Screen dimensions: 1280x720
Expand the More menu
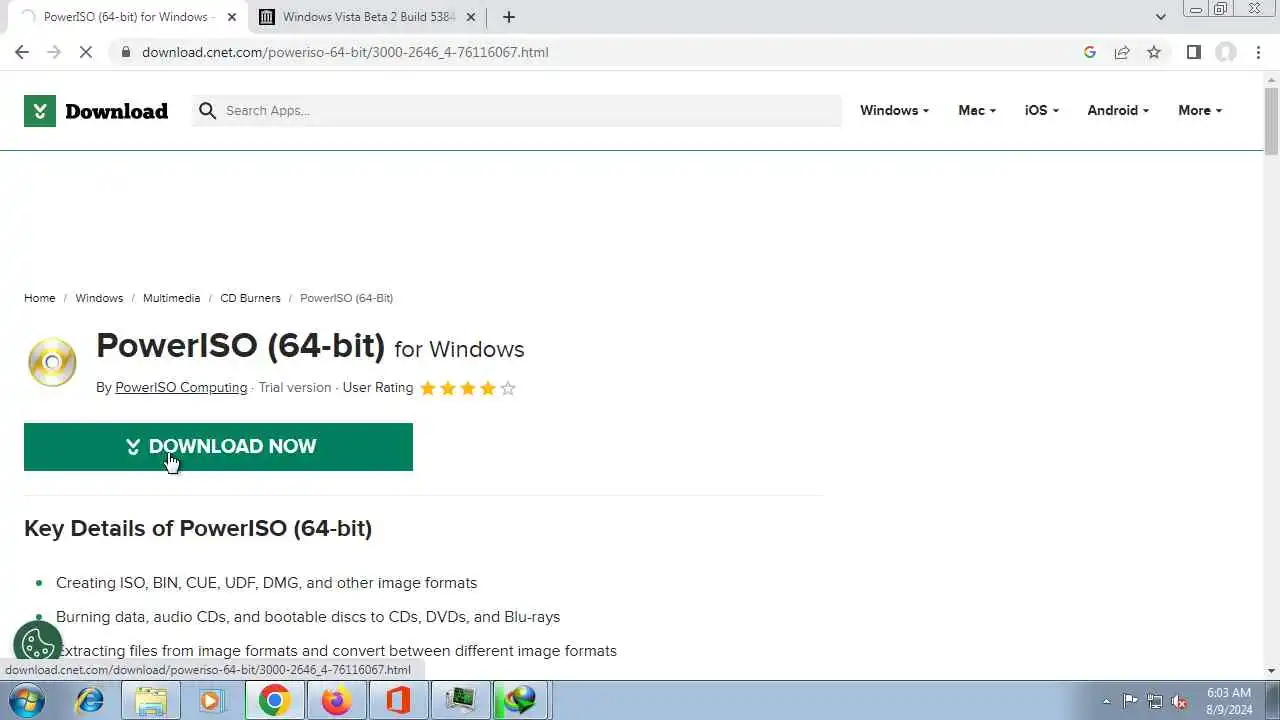click(x=1200, y=110)
